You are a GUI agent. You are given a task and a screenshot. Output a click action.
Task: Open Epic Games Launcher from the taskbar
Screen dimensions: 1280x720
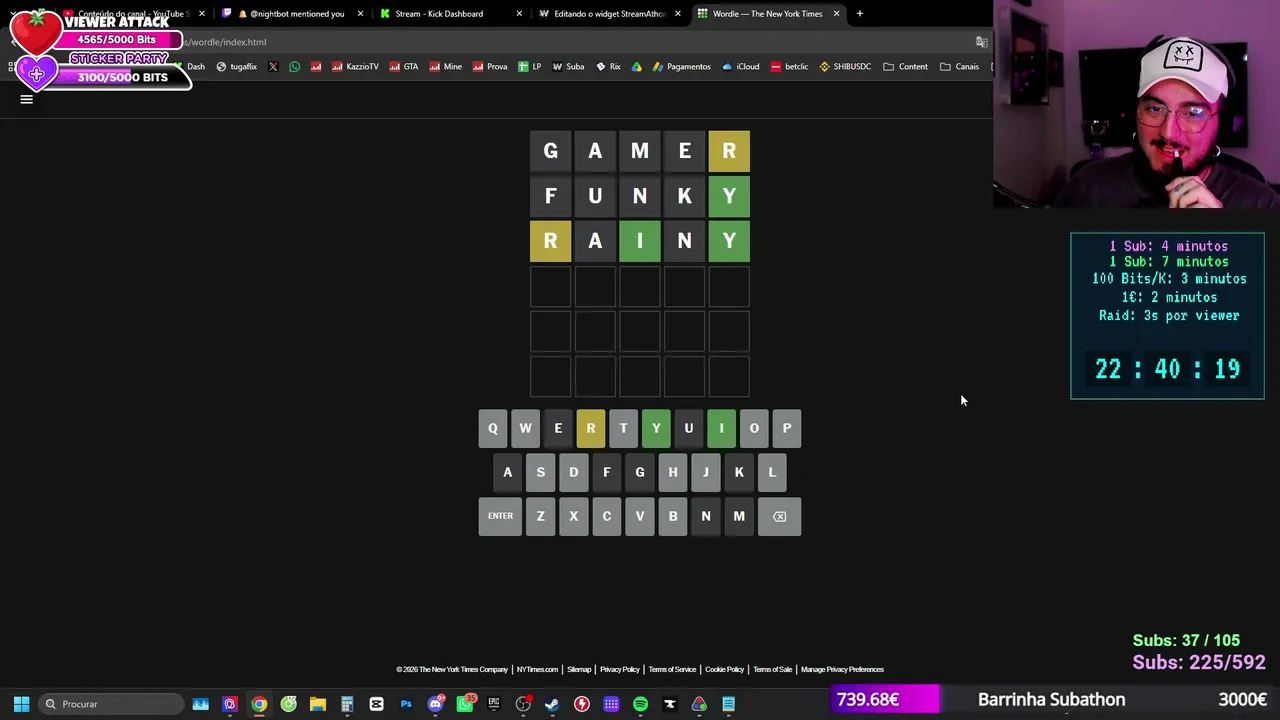coord(494,704)
